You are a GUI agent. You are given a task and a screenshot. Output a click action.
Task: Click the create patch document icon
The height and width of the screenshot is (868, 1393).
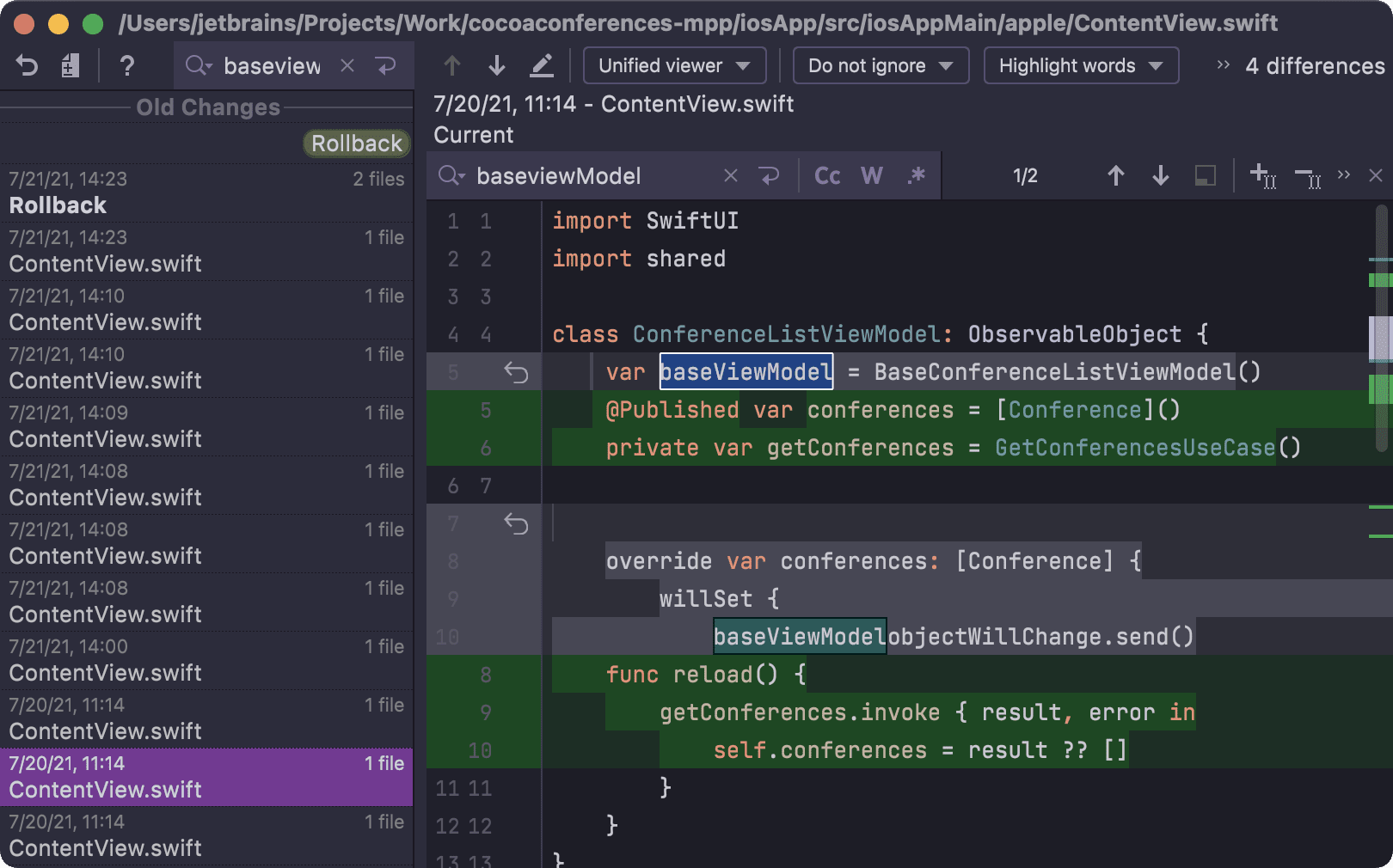pyautogui.click(x=71, y=65)
